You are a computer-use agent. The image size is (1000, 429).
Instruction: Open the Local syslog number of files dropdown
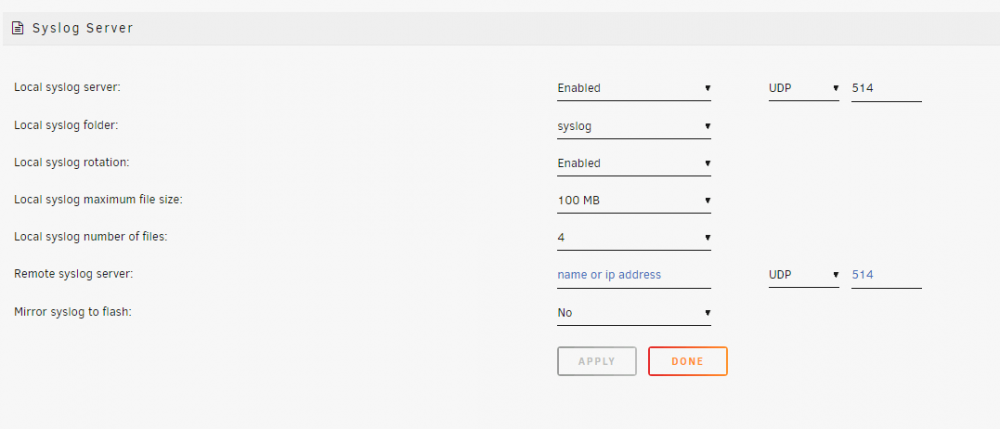tap(634, 238)
